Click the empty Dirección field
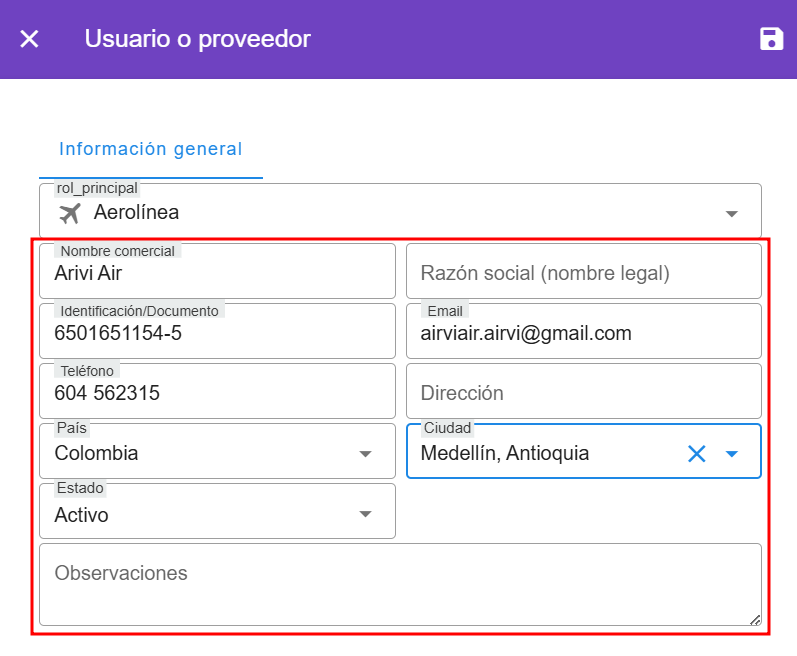Viewport: 797px width, 656px height. (x=583, y=393)
